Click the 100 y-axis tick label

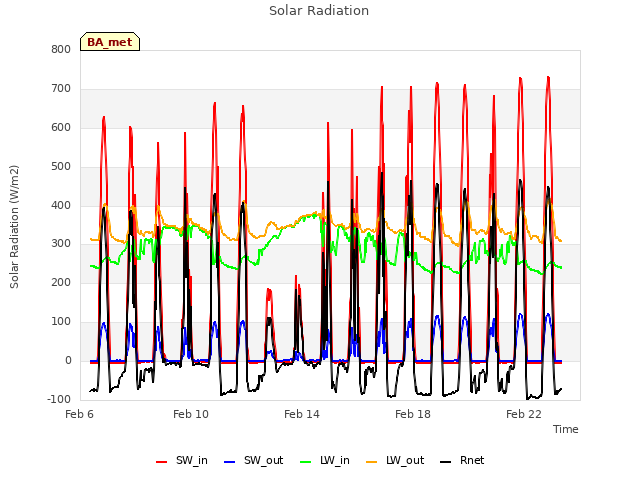coord(61,322)
